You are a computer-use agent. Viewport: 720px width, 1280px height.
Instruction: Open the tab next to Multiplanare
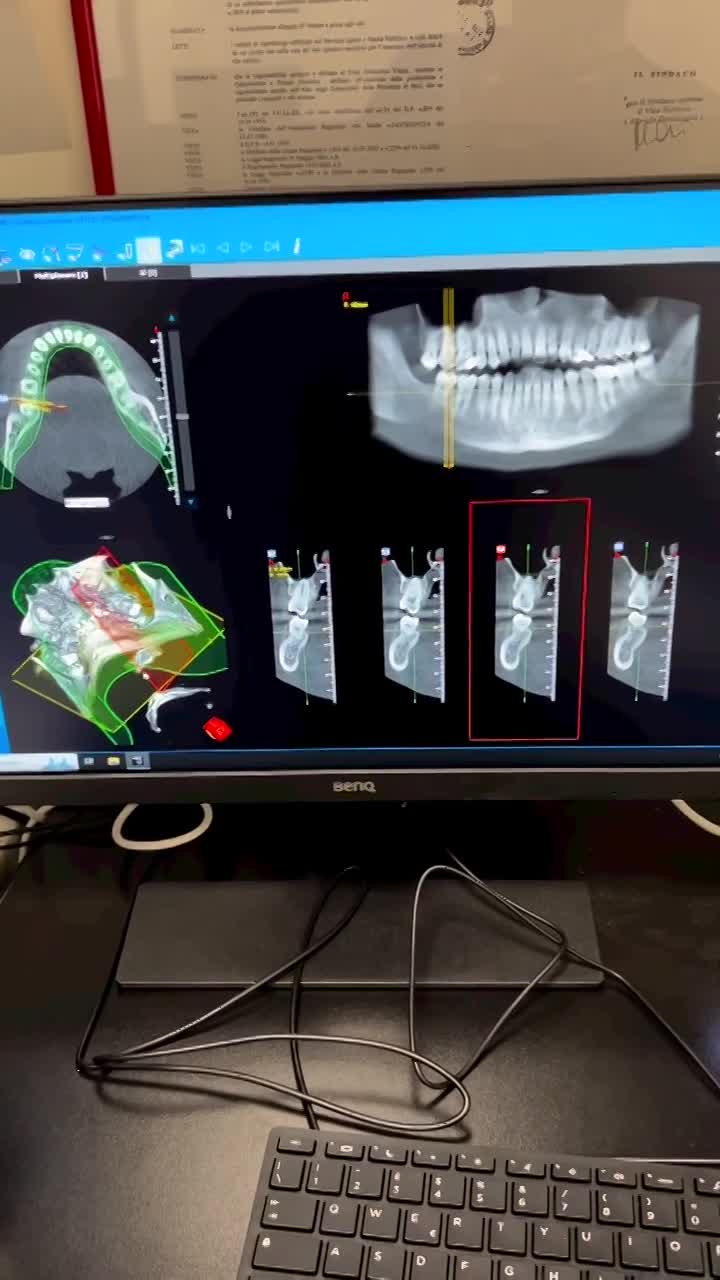coord(147,273)
